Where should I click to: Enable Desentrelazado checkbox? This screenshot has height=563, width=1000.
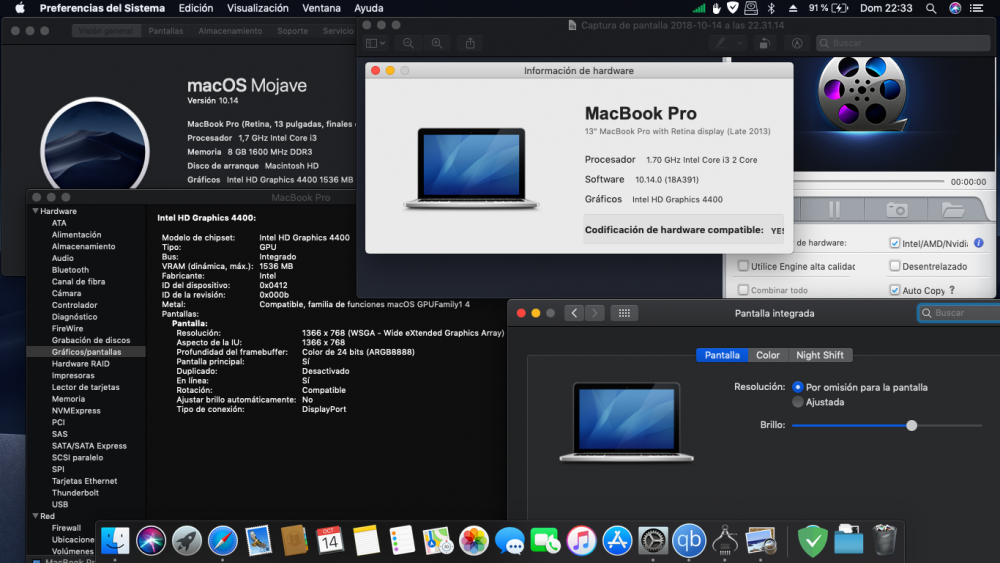coord(895,266)
